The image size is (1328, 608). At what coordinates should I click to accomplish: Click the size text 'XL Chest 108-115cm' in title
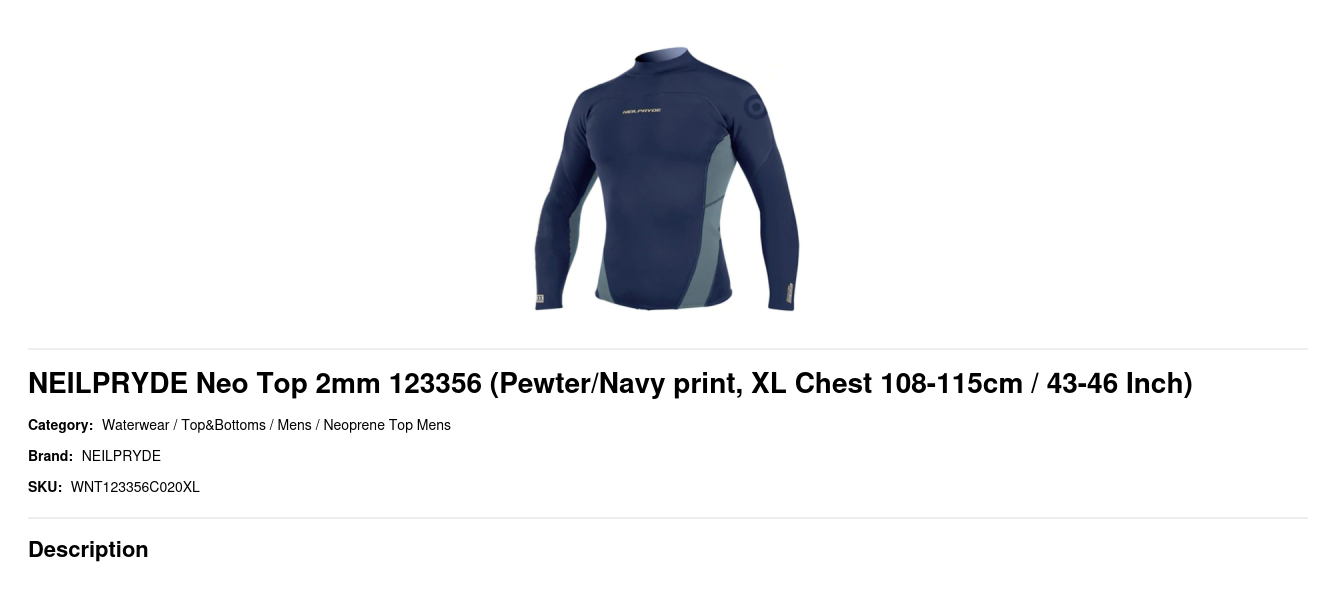point(887,383)
